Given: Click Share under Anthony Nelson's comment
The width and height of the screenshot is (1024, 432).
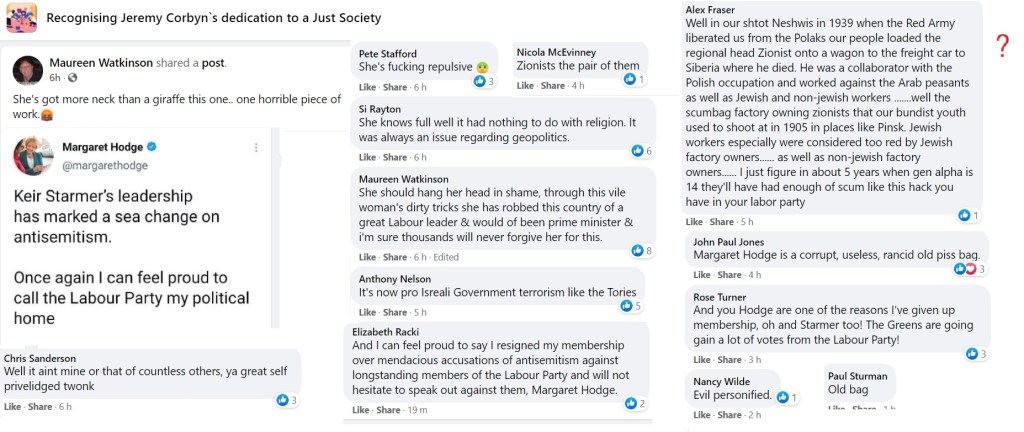Looking at the screenshot, I should pyautogui.click(x=395, y=313).
